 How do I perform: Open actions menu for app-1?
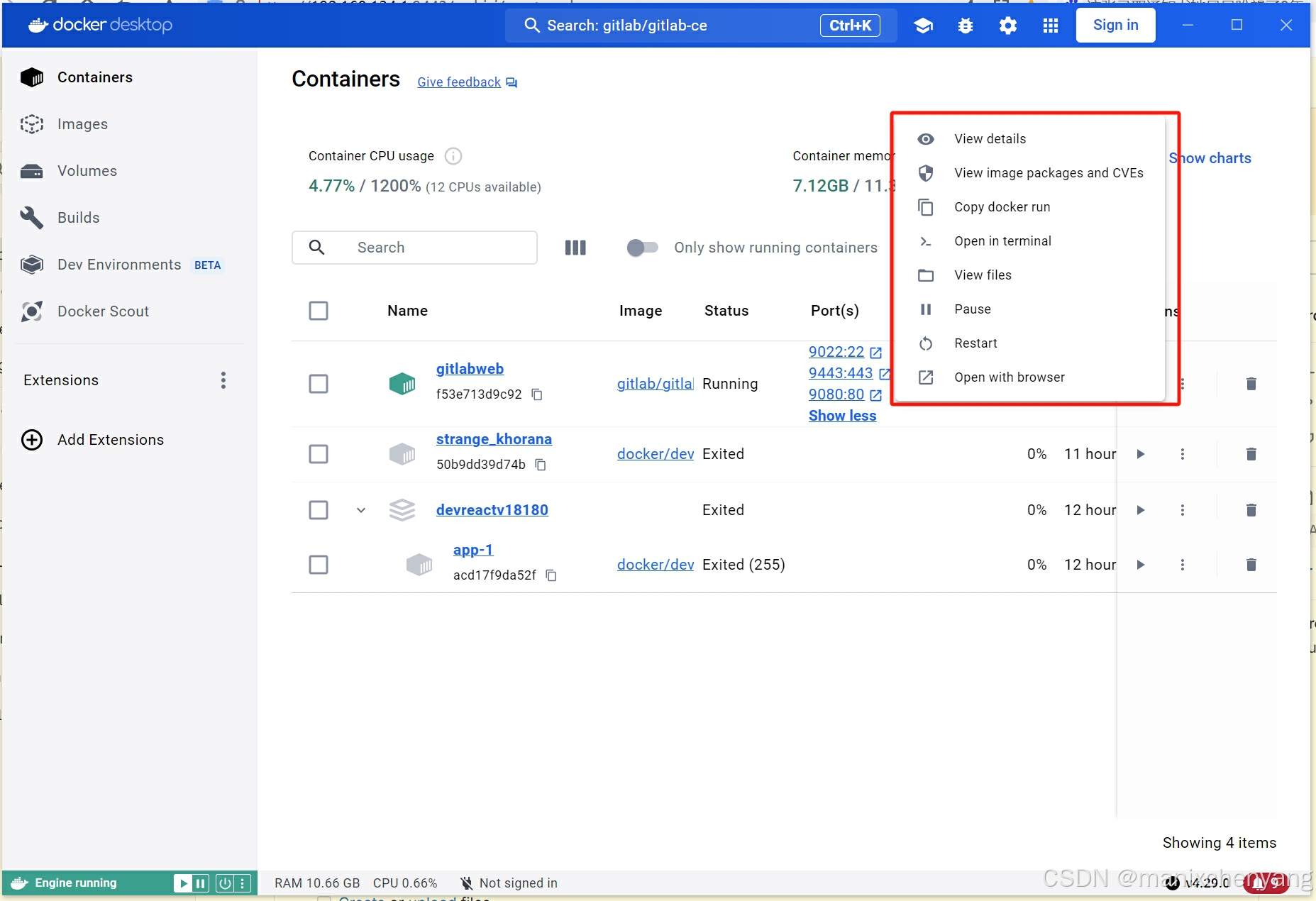click(1183, 565)
